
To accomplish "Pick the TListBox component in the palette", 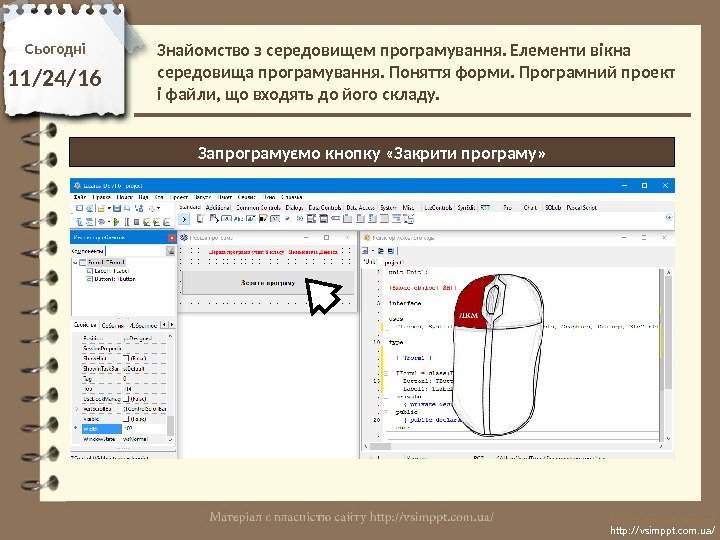I will [311, 219].
